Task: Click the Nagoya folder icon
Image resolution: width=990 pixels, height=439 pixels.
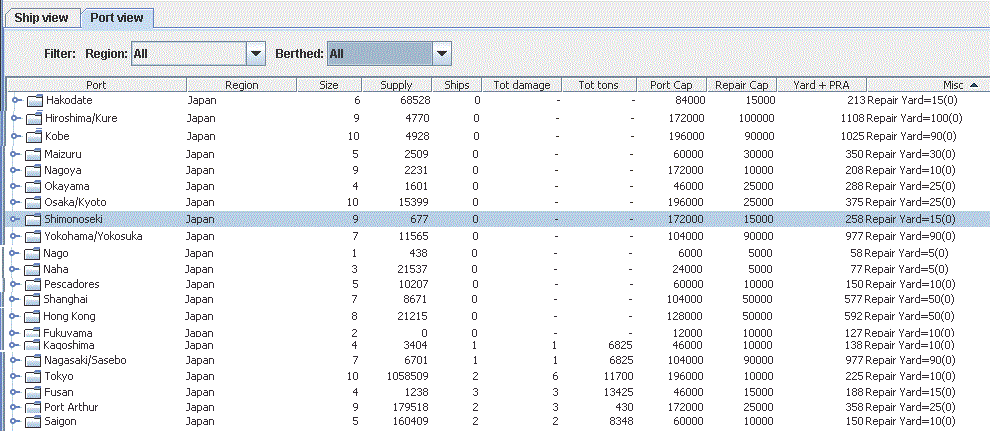Action: click(34, 170)
